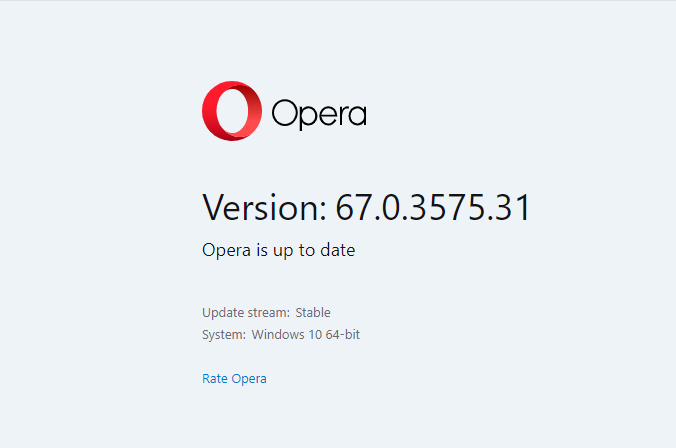Click the white center of the Opera logo
Image resolution: width=676 pixels, height=448 pixels.
[233, 111]
